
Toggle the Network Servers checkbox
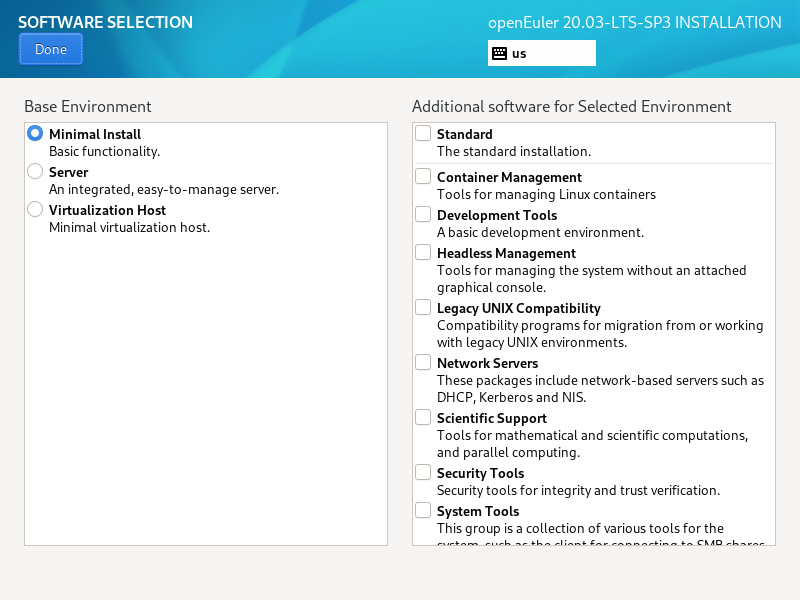coord(423,362)
